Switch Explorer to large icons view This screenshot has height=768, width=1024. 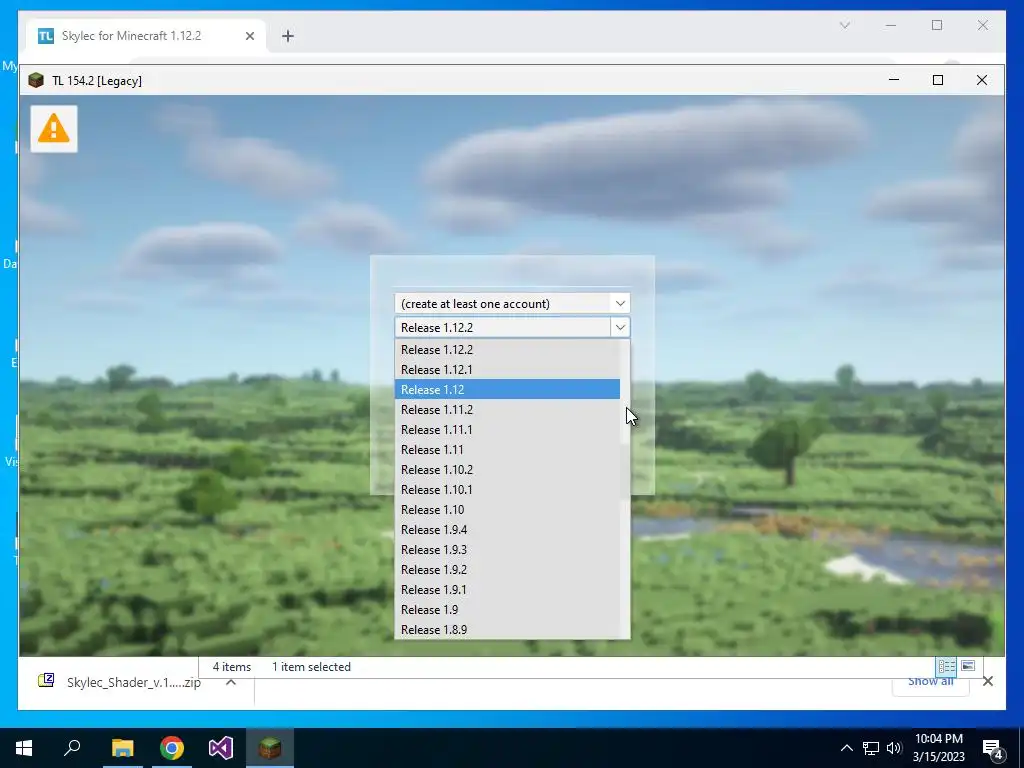968,666
